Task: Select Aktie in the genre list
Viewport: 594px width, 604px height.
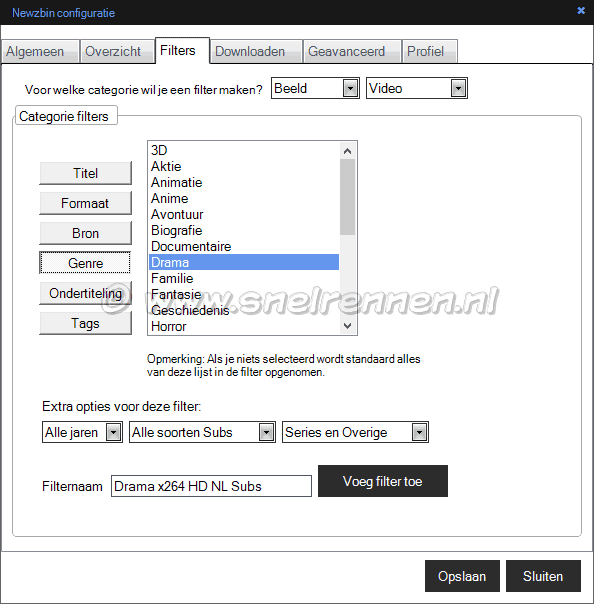Action: pyautogui.click(x=244, y=166)
